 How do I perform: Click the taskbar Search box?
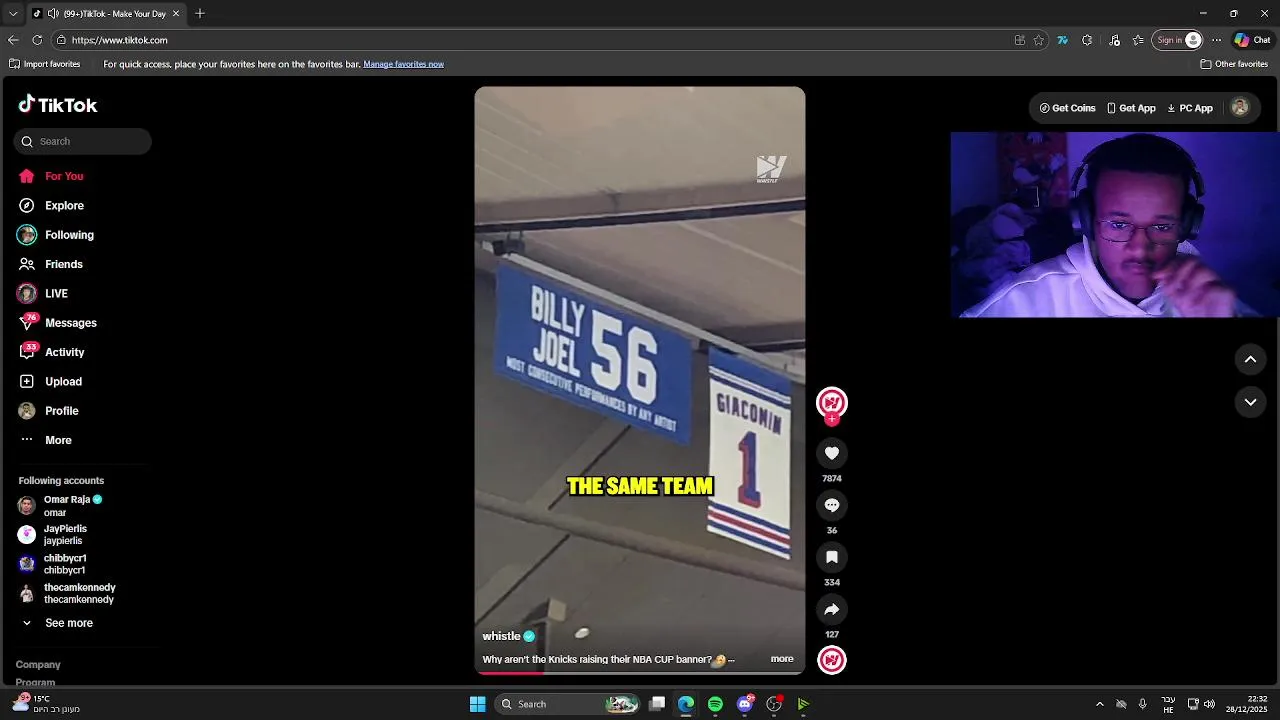coord(567,704)
